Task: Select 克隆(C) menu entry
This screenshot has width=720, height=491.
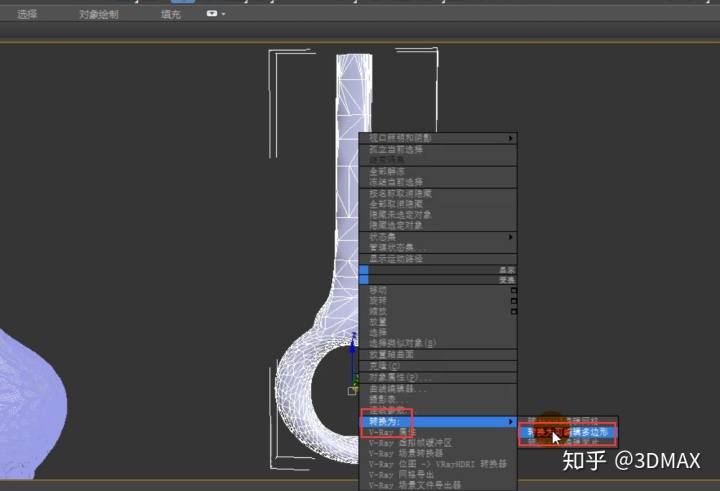Action: click(438, 366)
